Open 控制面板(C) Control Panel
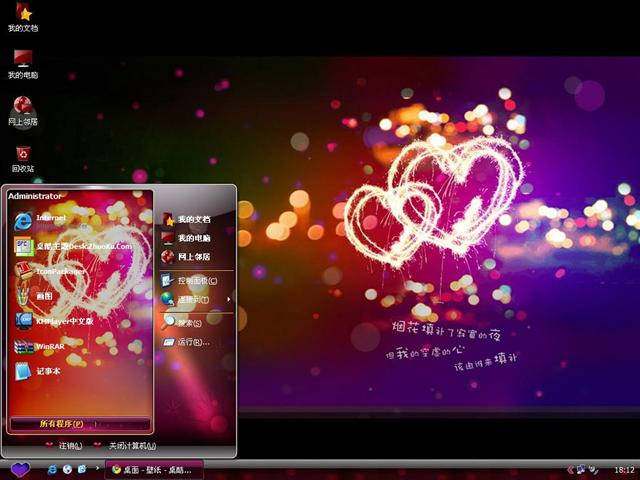 pyautogui.click(x=197, y=280)
